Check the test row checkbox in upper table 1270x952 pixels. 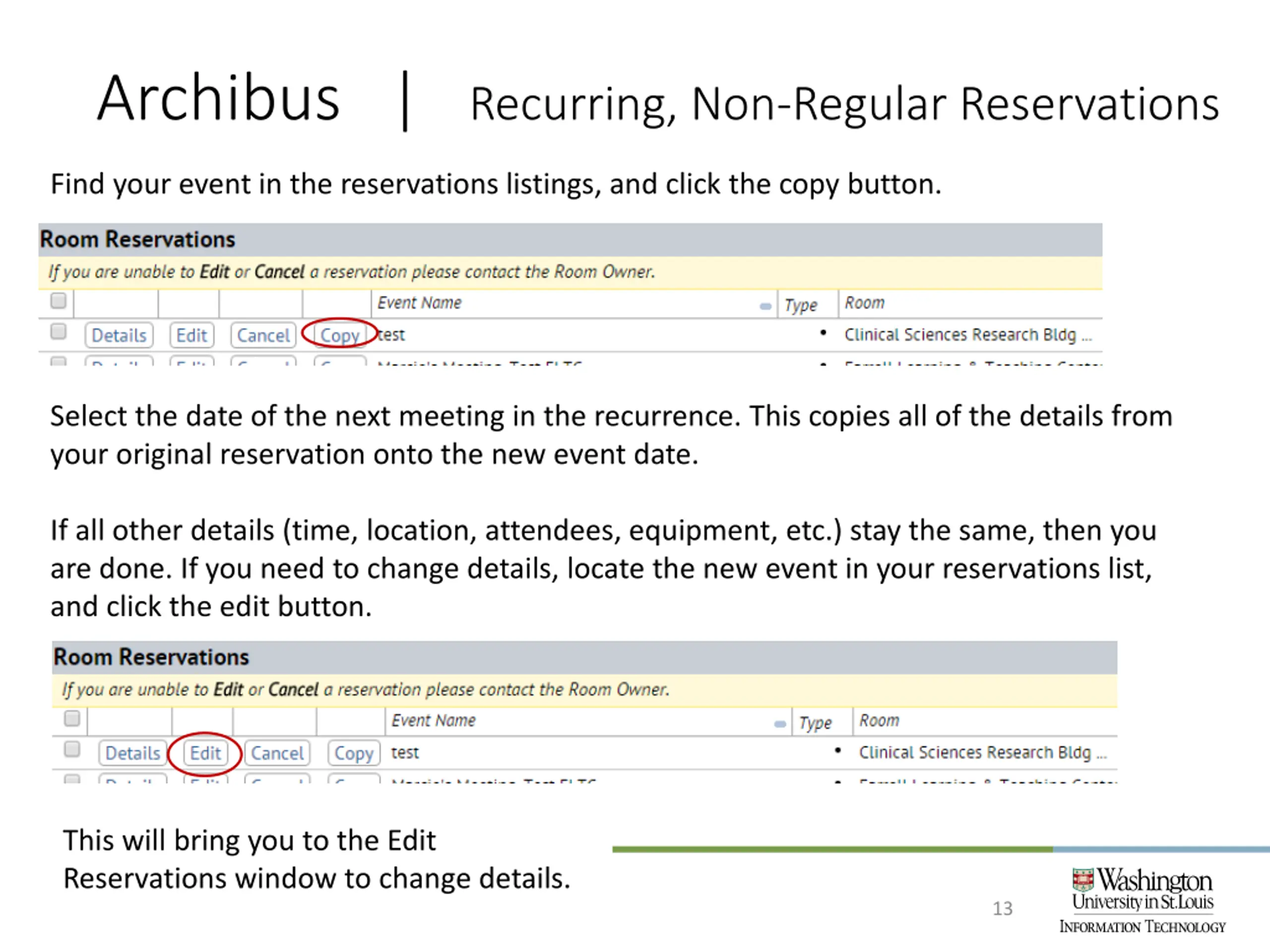(x=58, y=331)
